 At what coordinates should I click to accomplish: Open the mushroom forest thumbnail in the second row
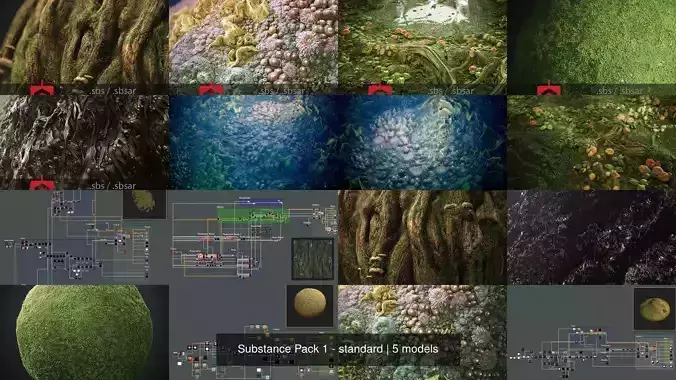[592, 142]
